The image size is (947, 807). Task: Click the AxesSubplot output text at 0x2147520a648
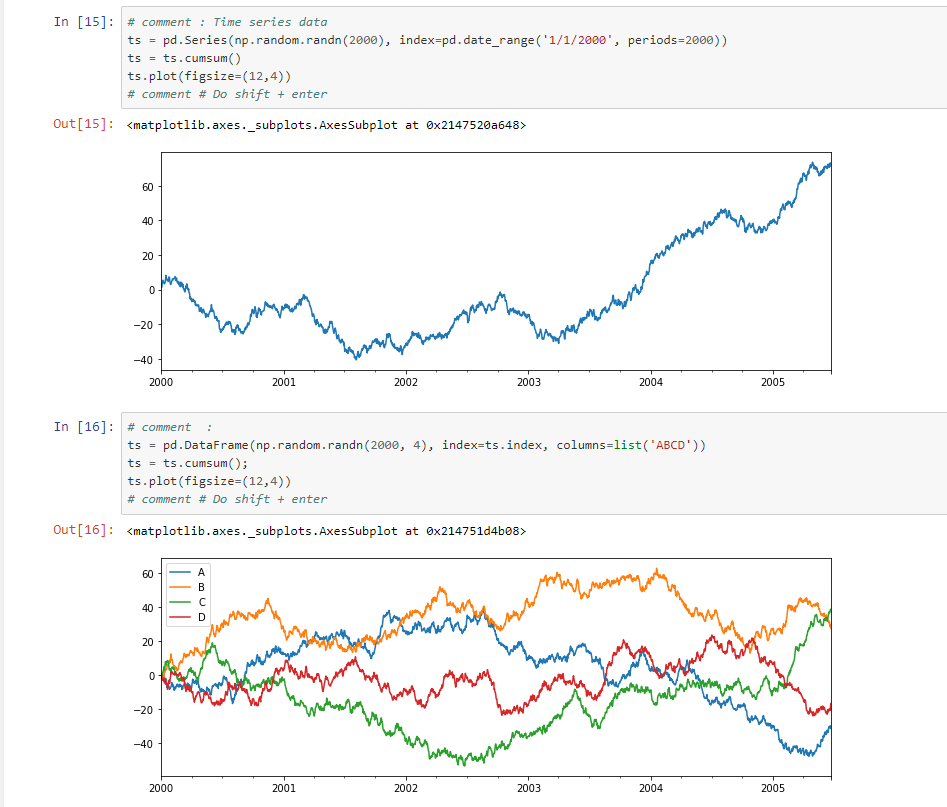[x=326, y=125]
